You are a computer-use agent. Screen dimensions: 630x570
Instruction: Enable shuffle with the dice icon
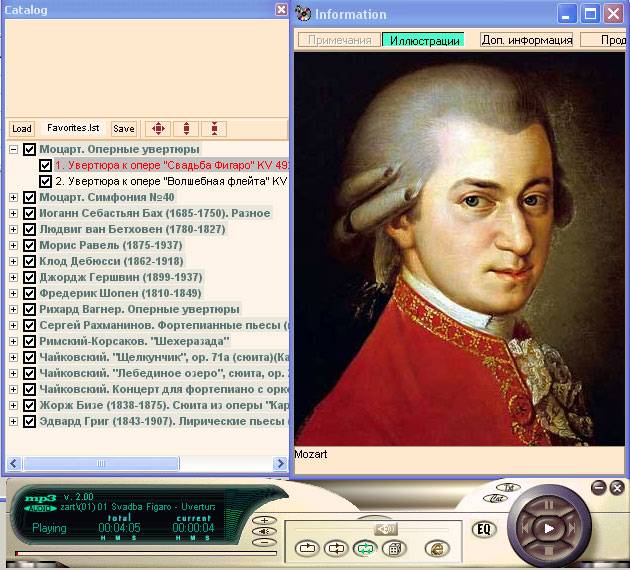[394, 548]
